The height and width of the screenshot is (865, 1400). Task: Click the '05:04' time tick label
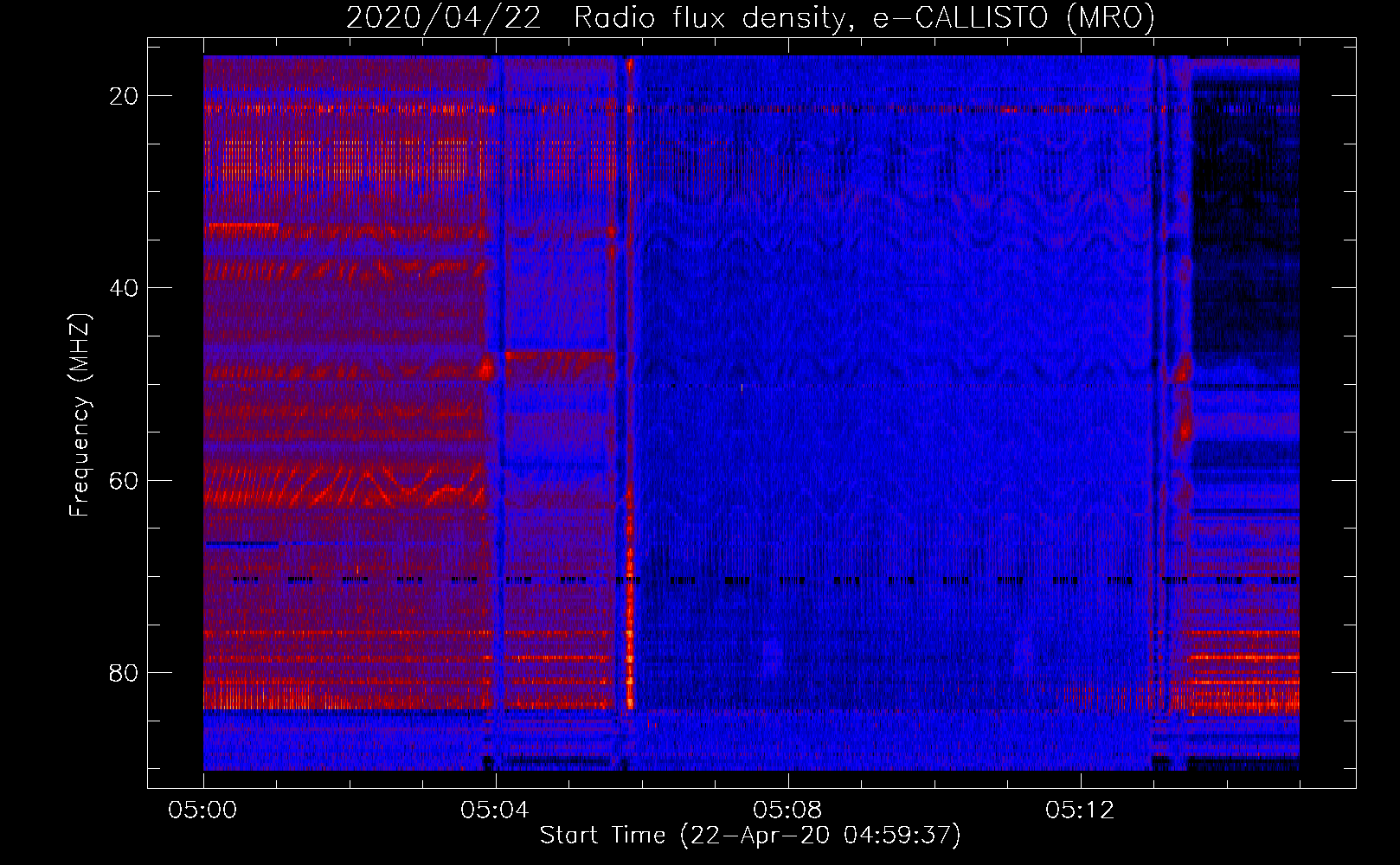click(x=495, y=811)
